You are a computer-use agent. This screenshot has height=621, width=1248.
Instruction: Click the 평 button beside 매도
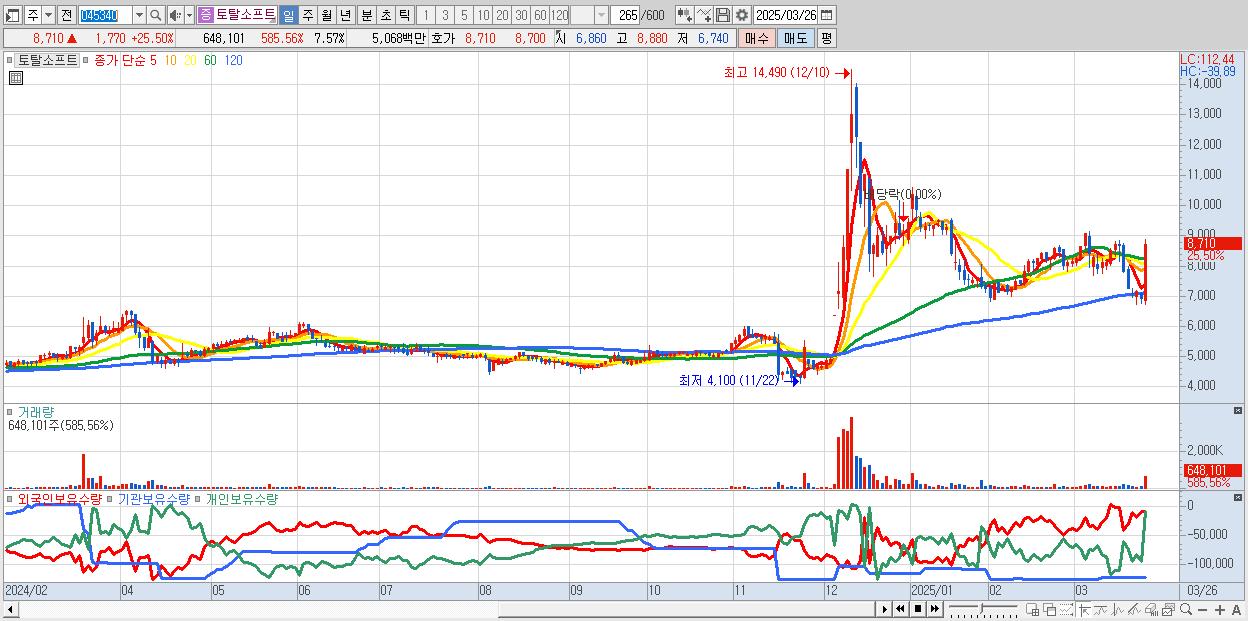point(826,38)
